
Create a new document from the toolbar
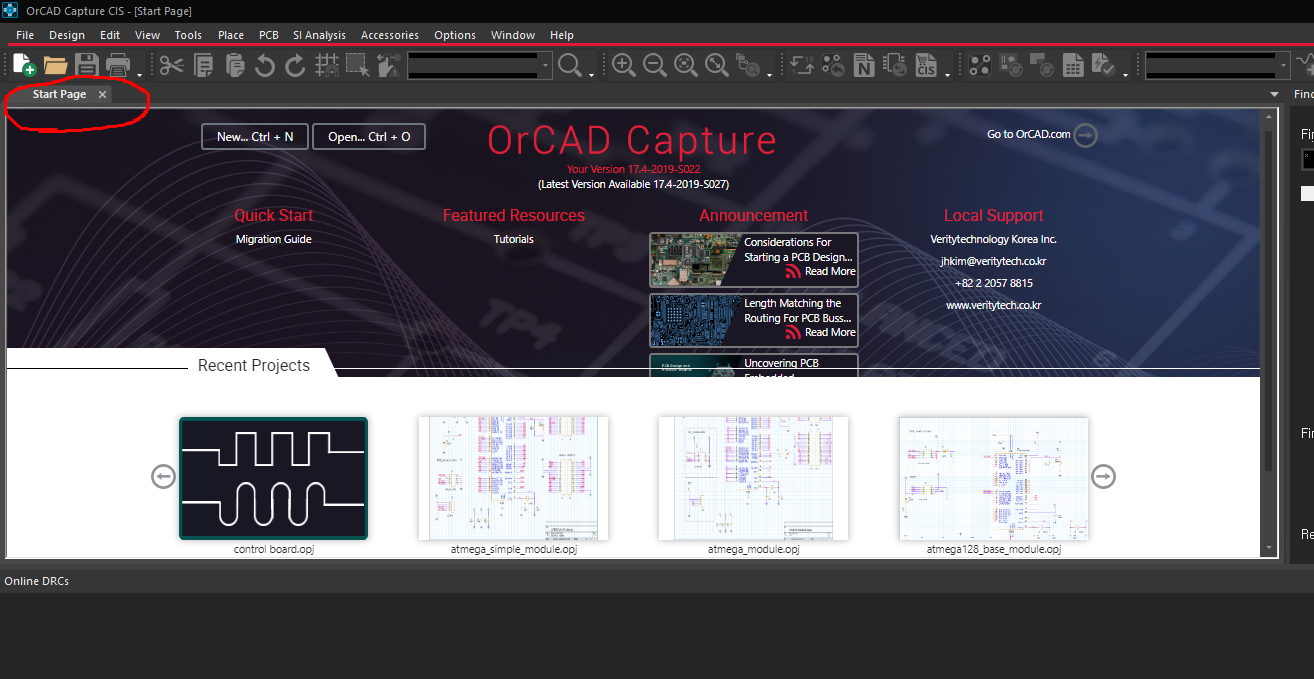tap(25, 66)
